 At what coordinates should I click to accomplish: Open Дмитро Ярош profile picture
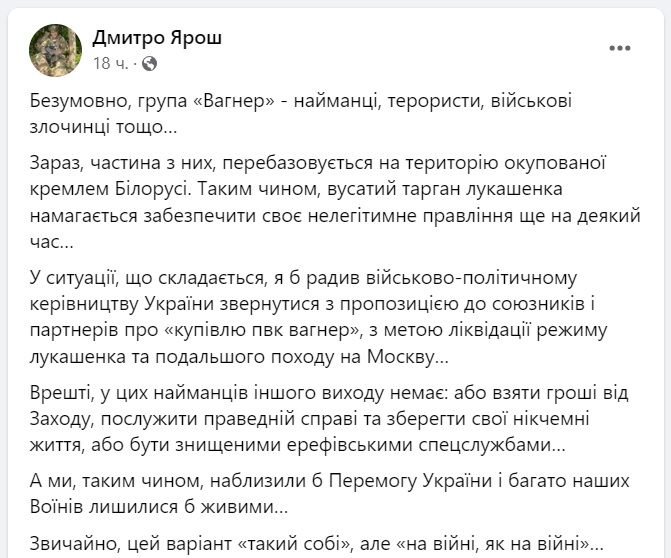(55, 50)
